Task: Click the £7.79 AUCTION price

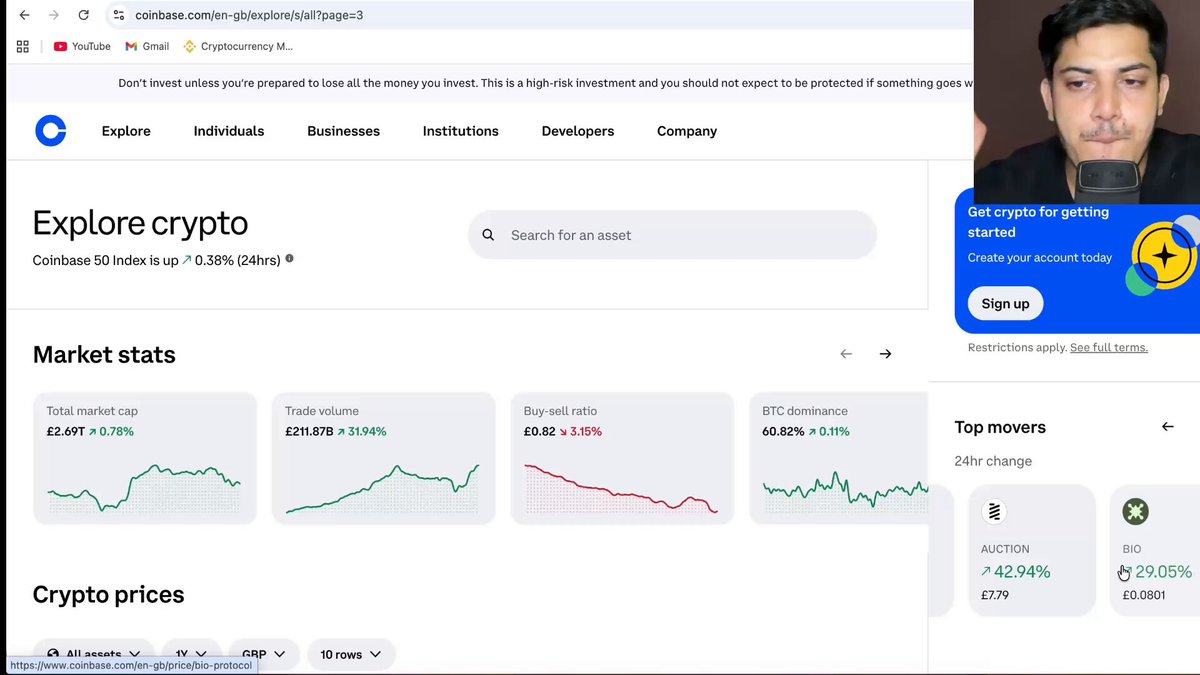Action: [x=995, y=595]
